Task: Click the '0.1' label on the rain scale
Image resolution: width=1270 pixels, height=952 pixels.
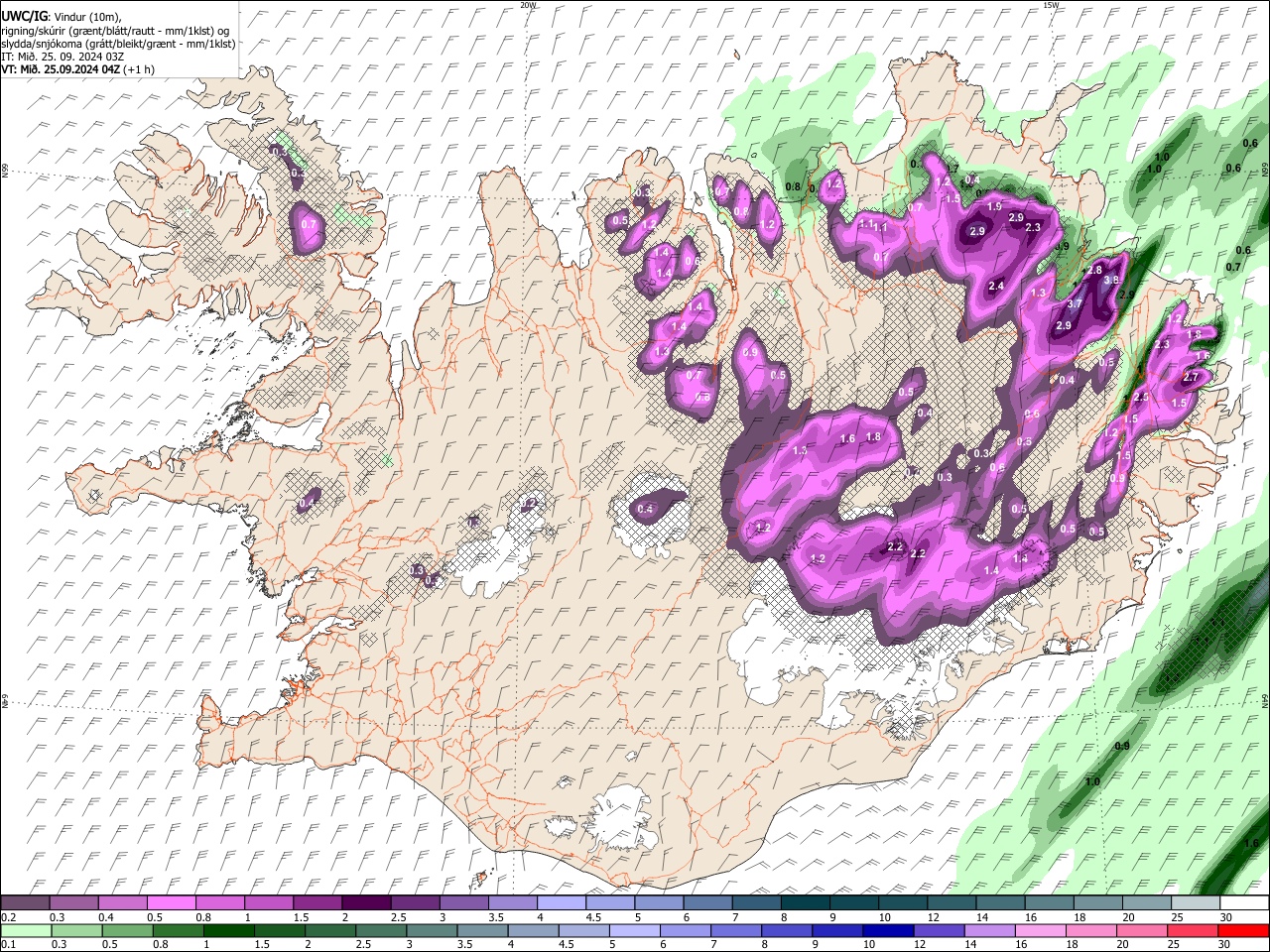Action: pyautogui.click(x=8, y=945)
